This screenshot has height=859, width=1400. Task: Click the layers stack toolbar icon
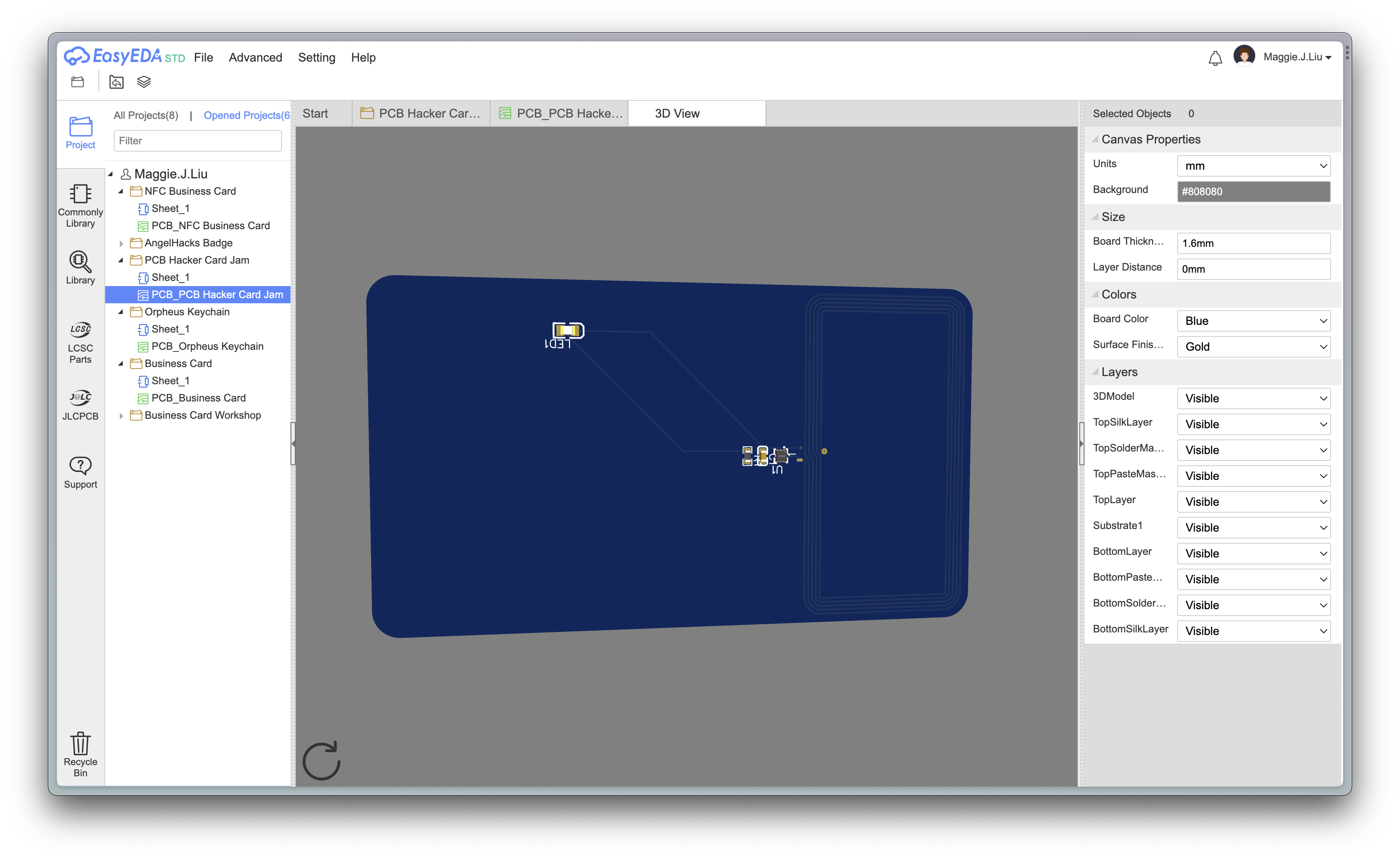(144, 82)
